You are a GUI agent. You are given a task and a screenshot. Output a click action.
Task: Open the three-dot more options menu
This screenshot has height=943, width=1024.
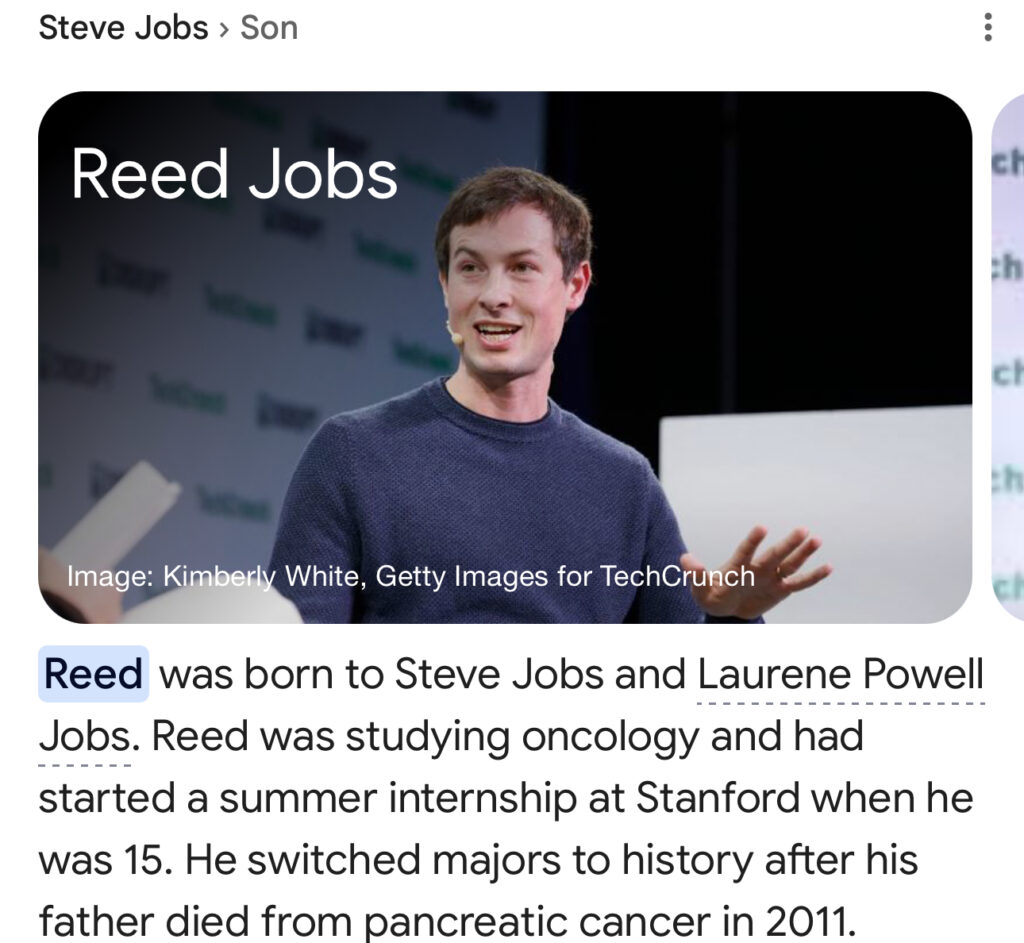pyautogui.click(x=988, y=27)
